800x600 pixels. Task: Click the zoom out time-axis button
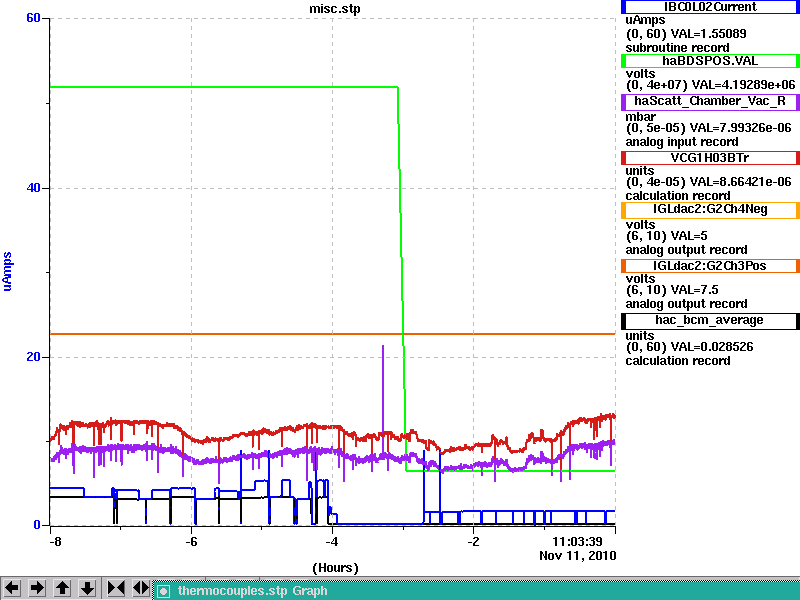tap(141, 588)
